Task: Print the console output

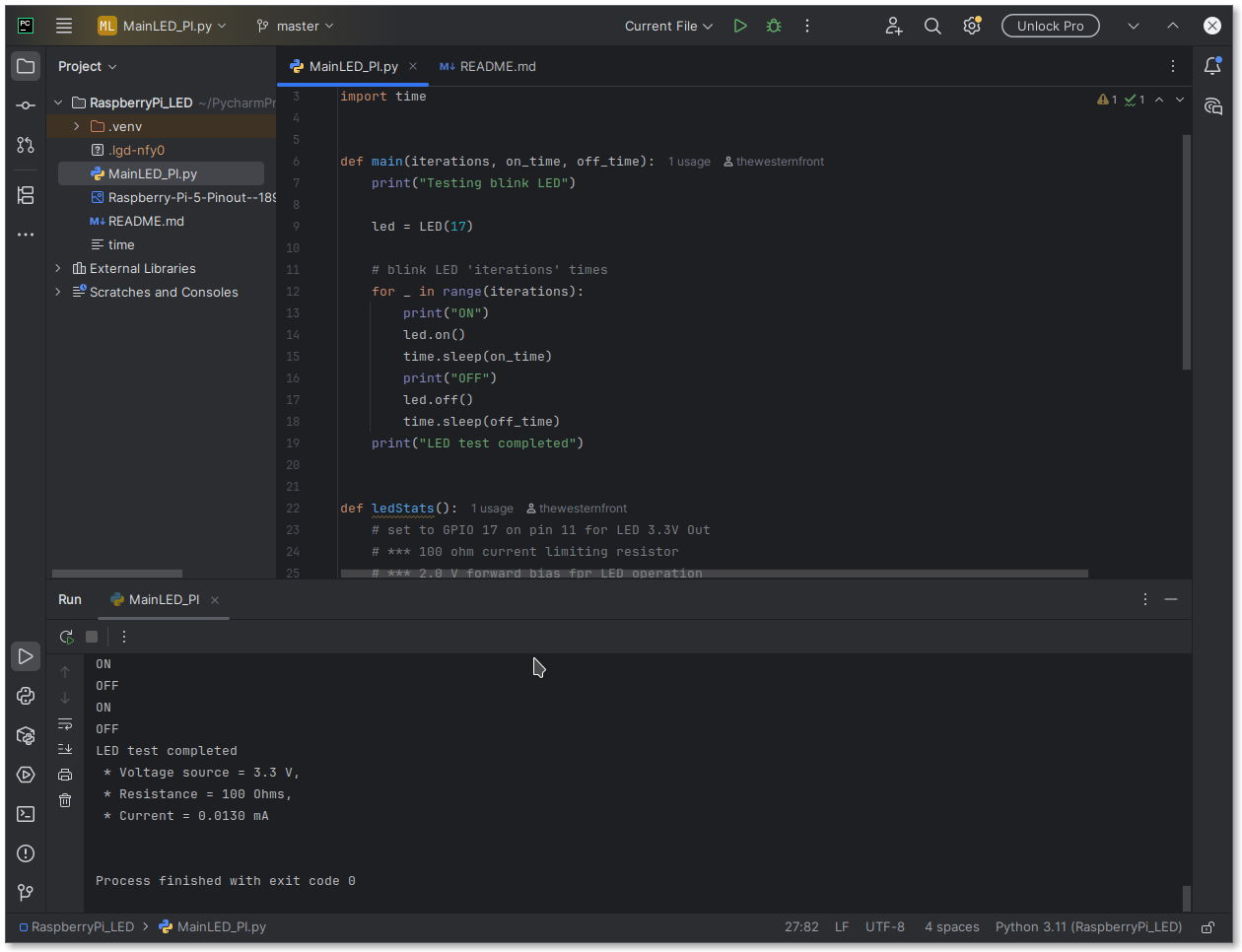Action: [x=65, y=775]
